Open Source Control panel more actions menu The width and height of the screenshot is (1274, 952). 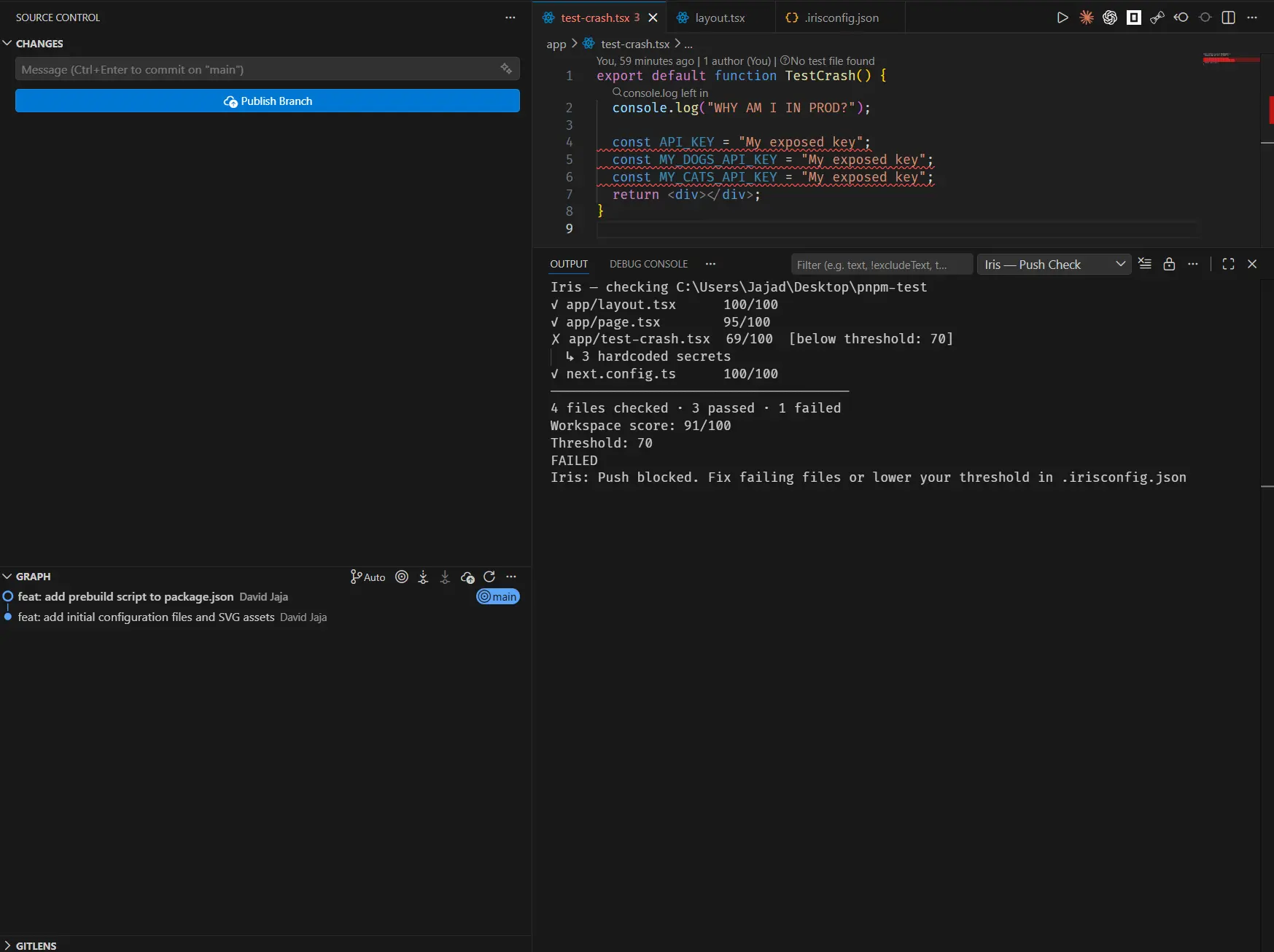[510, 17]
